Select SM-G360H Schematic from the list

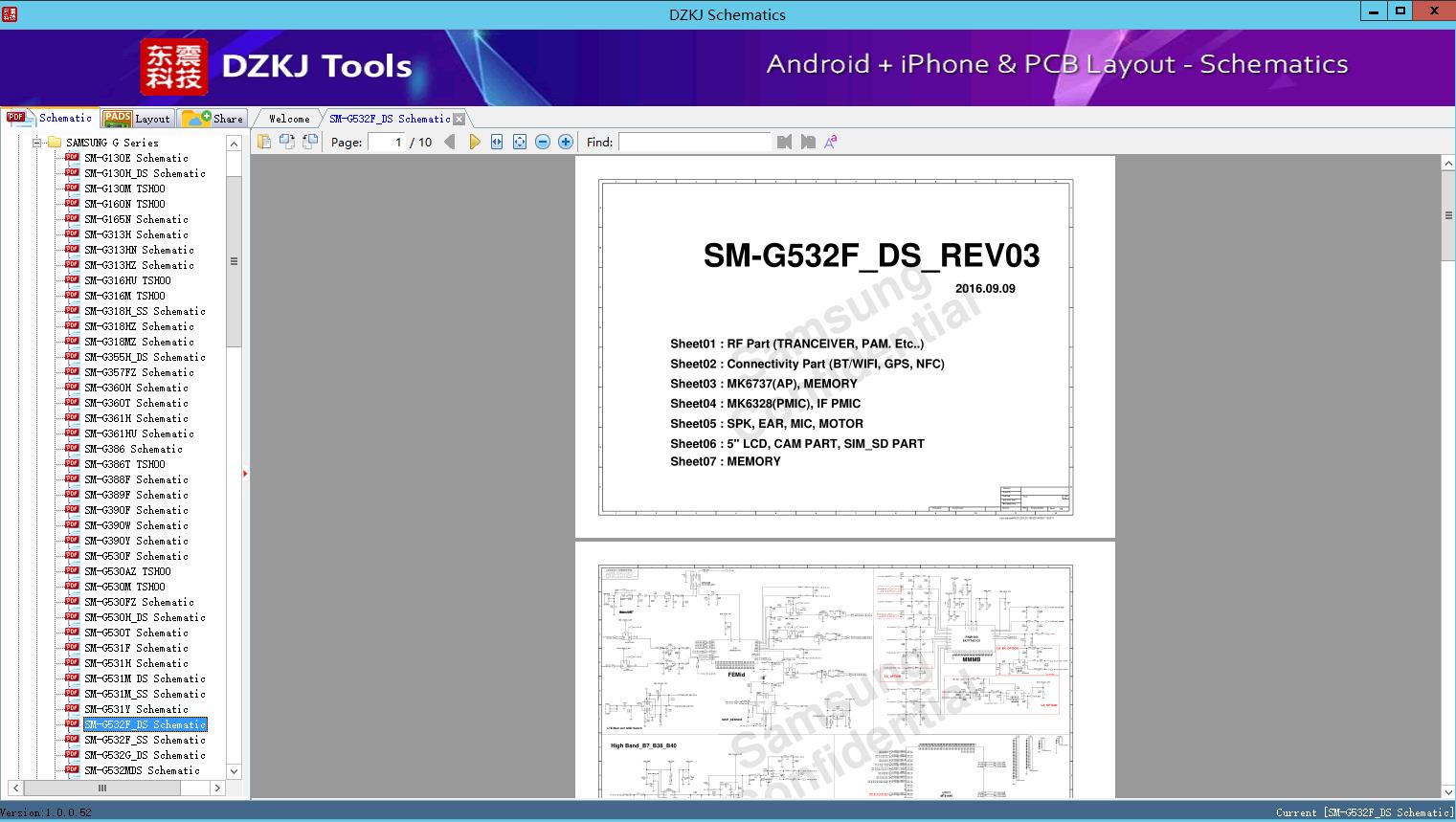pyautogui.click(x=136, y=388)
